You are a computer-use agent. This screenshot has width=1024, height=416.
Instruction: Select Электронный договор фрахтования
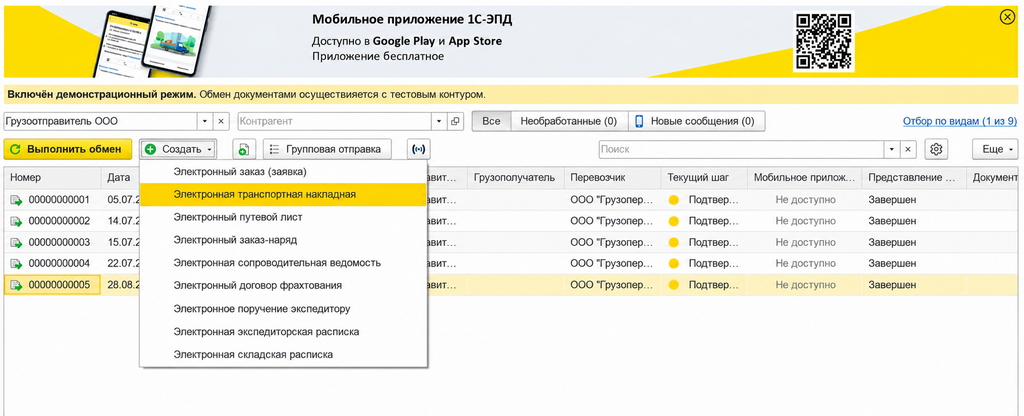283,286
